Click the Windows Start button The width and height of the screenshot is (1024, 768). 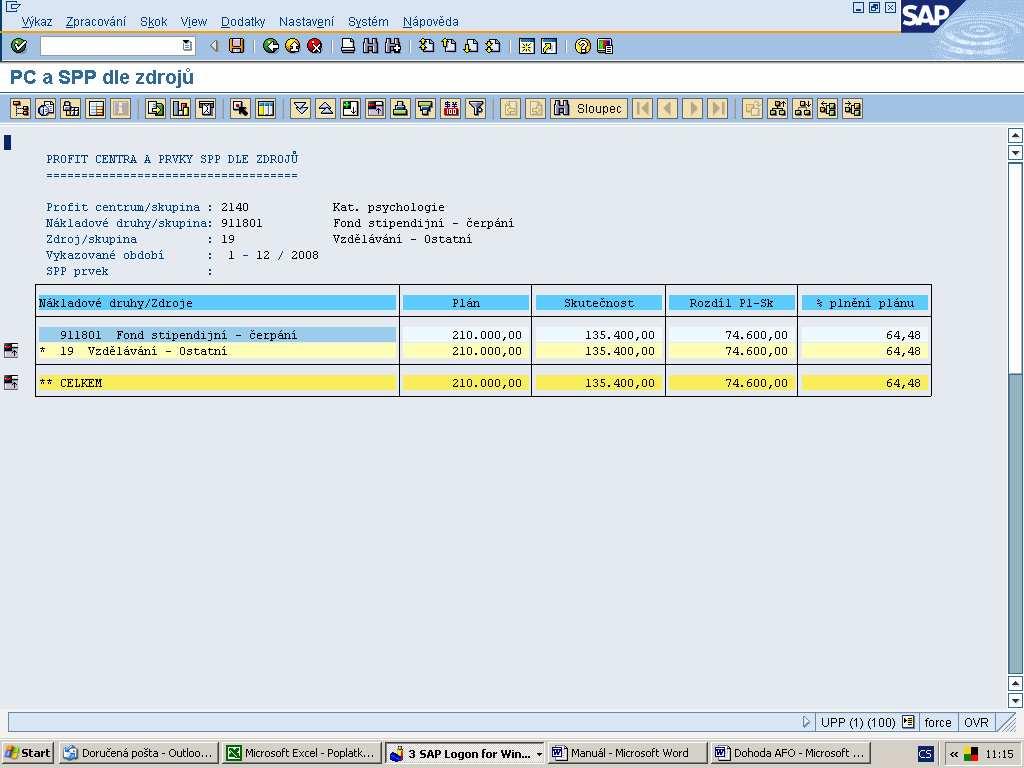coord(27,753)
